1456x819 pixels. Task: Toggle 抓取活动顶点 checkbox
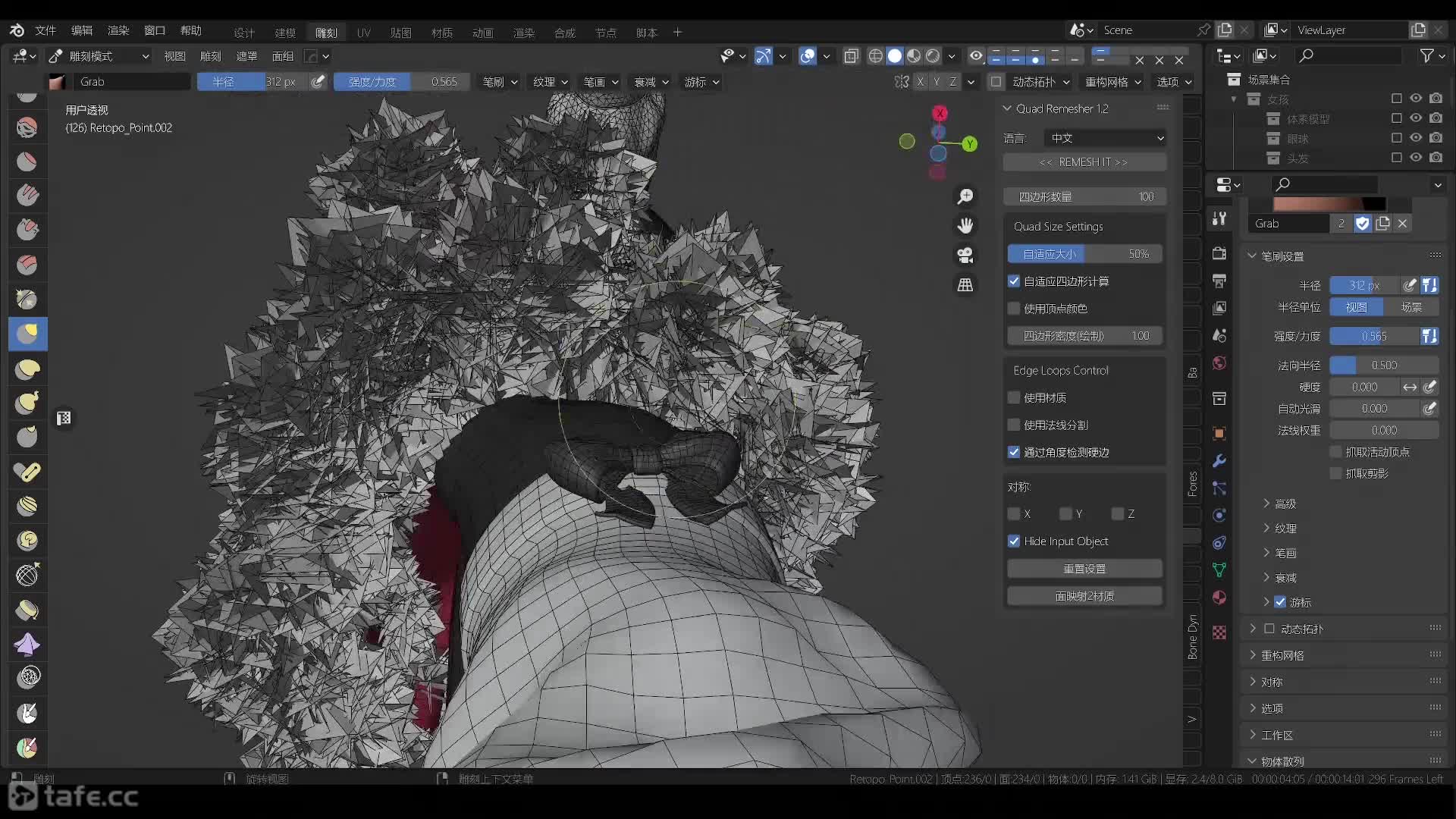[1336, 452]
